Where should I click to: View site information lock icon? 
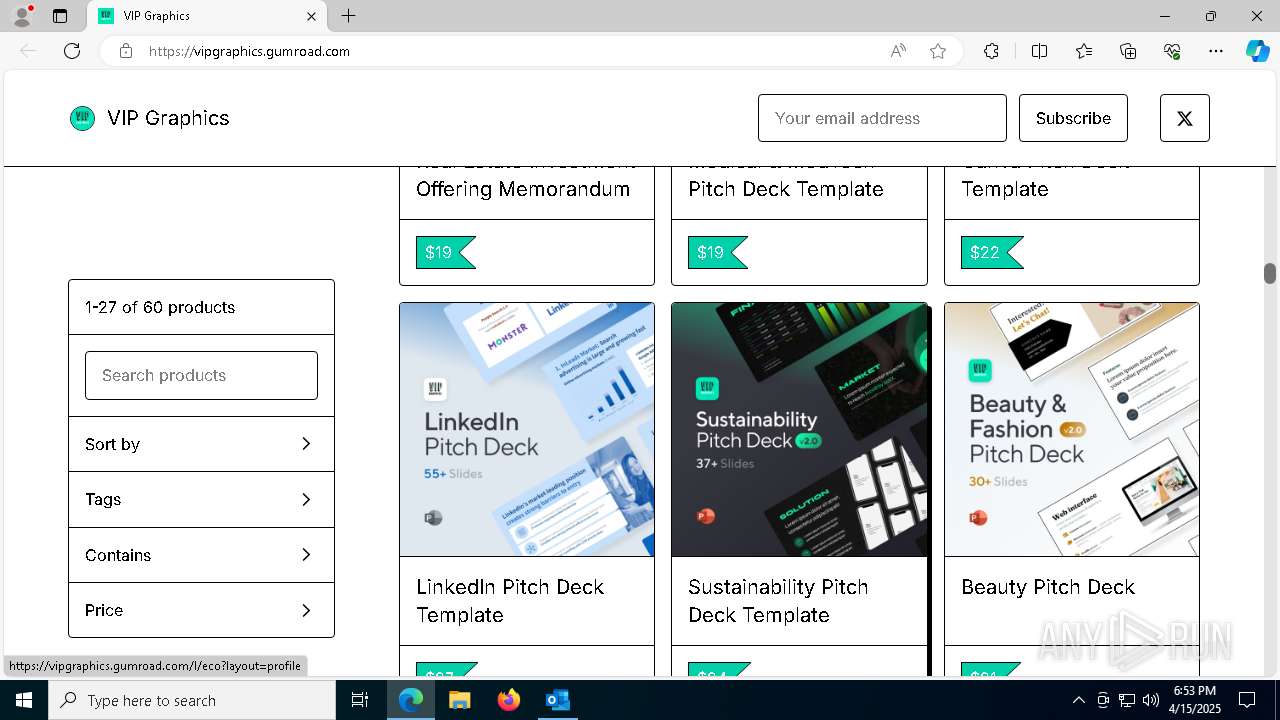(x=126, y=51)
